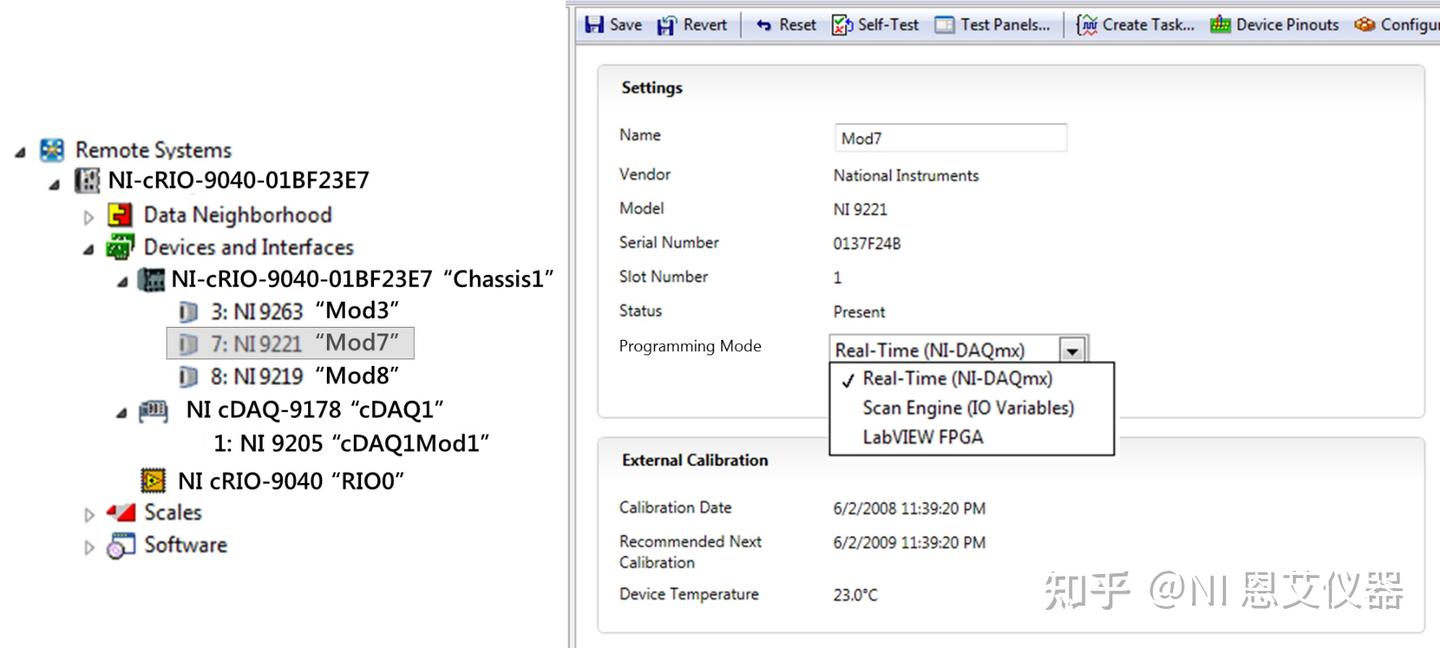Open Device Pinouts icon
1440x648 pixels.
1220,25
